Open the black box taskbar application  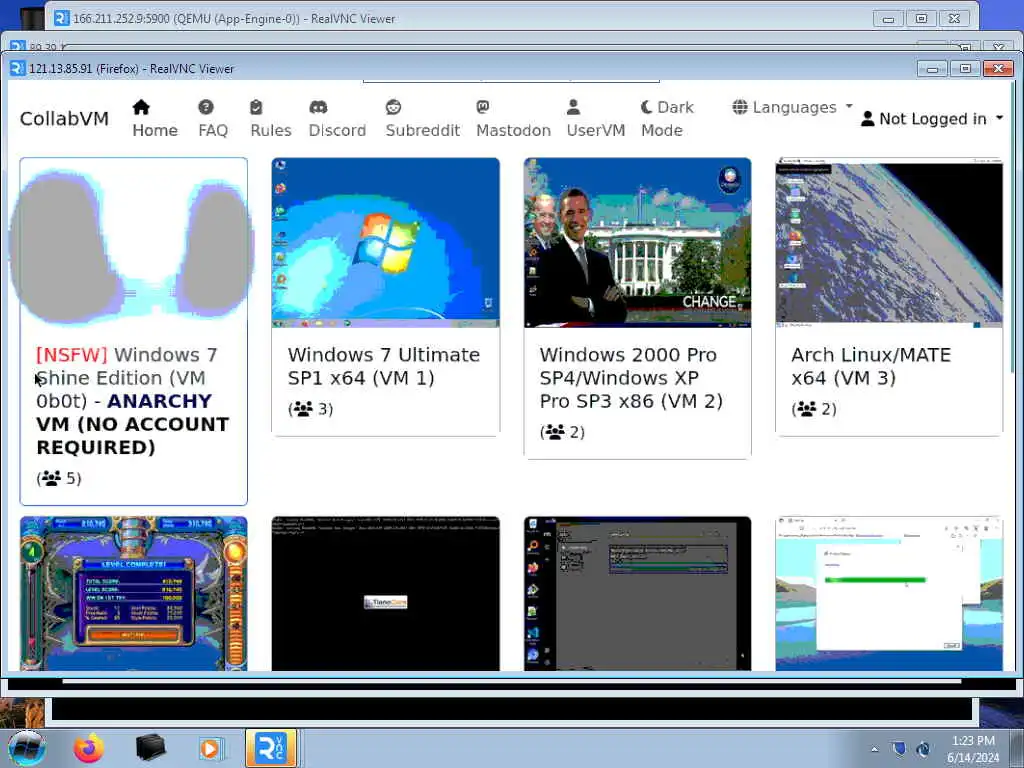coord(150,748)
